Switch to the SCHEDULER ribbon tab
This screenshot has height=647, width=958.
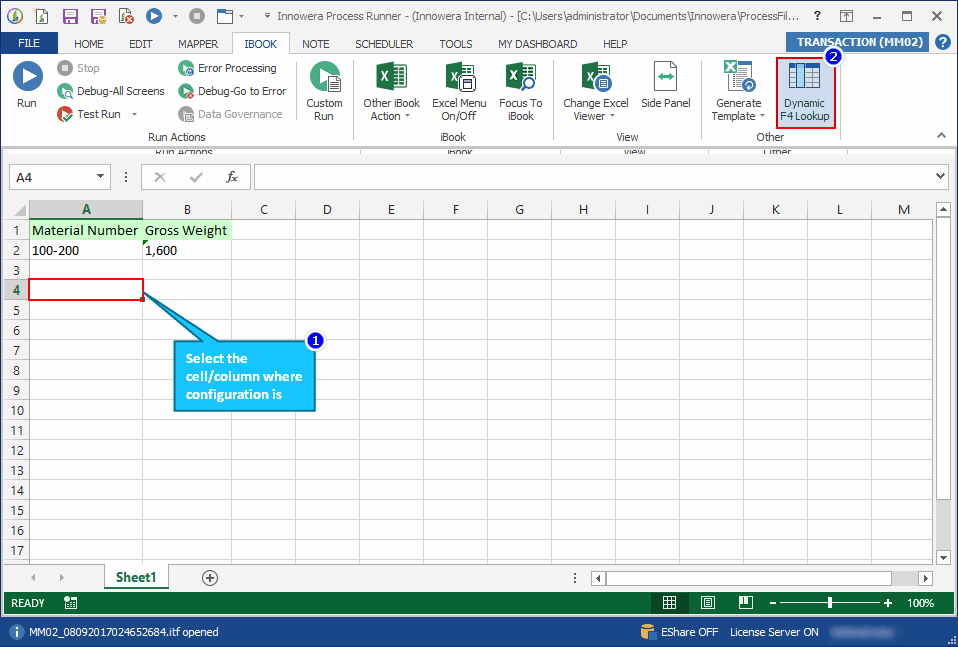(x=383, y=43)
